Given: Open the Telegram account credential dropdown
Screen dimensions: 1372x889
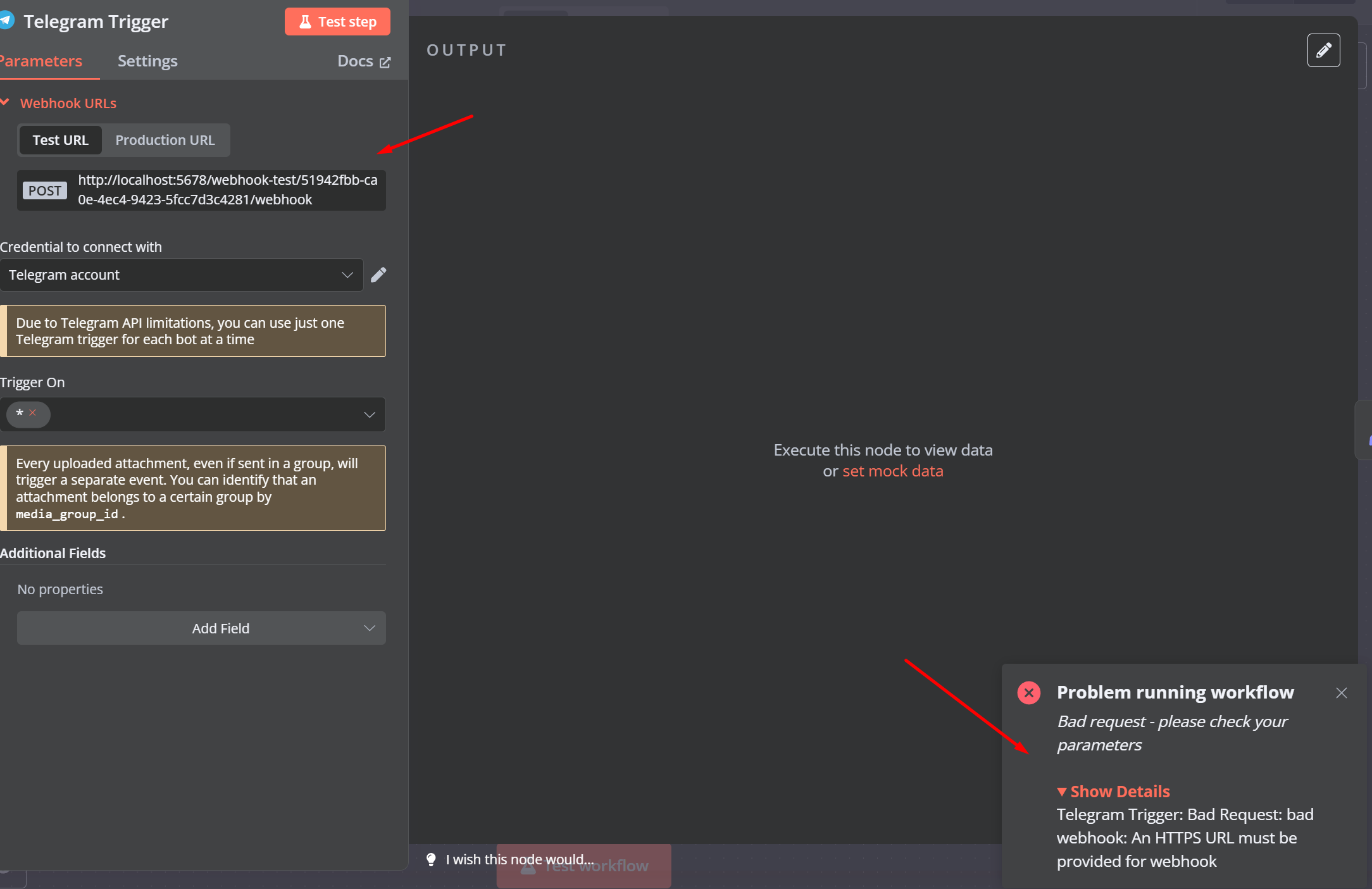Looking at the screenshot, I should [347, 275].
